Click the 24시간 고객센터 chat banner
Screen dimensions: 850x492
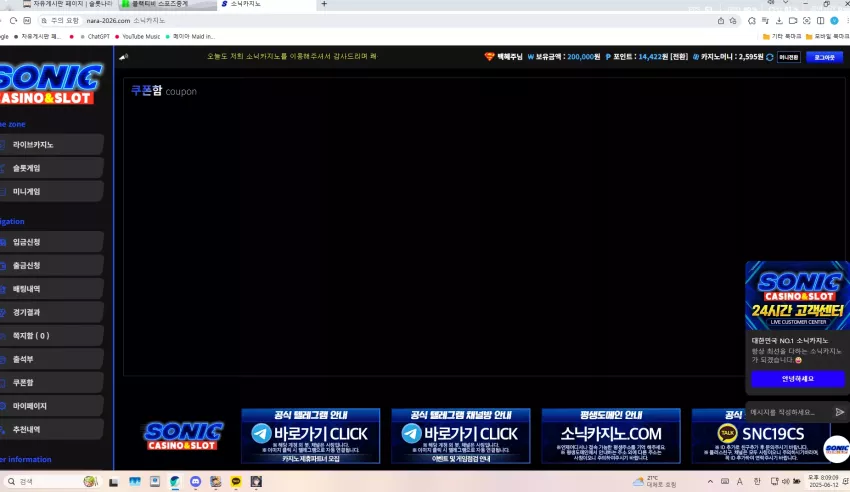tap(797, 295)
